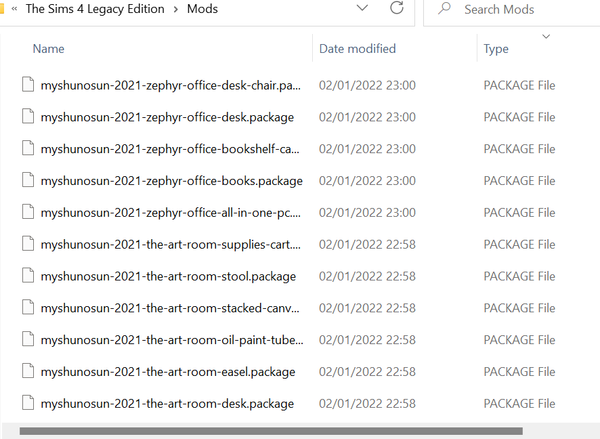The image size is (600, 439).
Task: Sort files by Date modified column
Action: (357, 49)
